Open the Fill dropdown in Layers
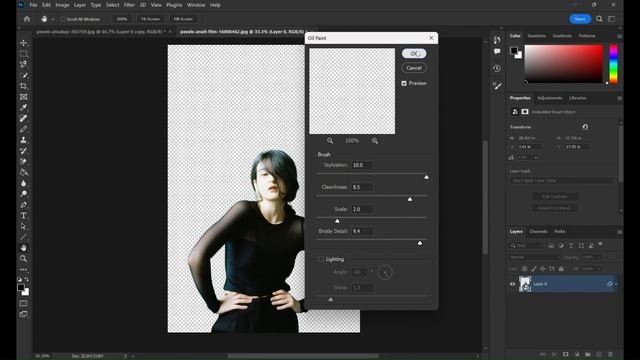Screen dimensions: 640x360 click(x=598, y=269)
